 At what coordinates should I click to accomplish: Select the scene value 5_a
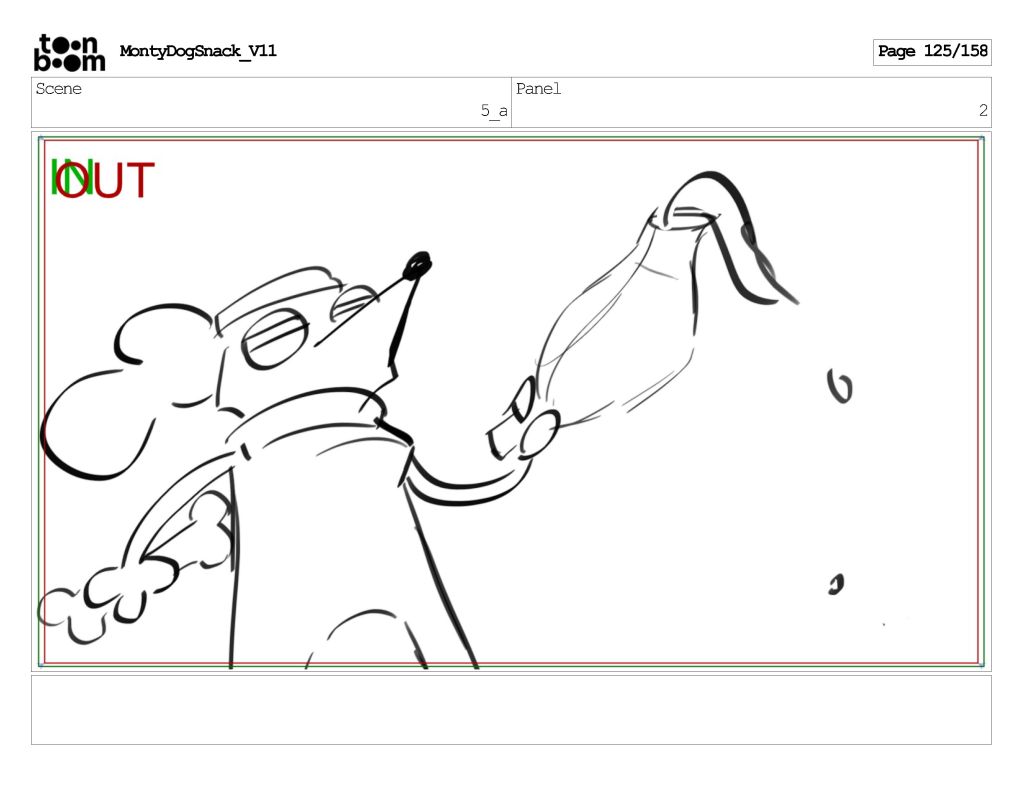pyautogui.click(x=493, y=111)
